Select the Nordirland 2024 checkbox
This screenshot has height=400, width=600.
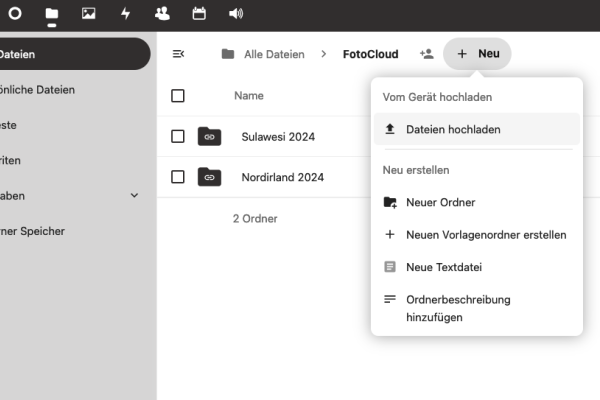point(178,177)
